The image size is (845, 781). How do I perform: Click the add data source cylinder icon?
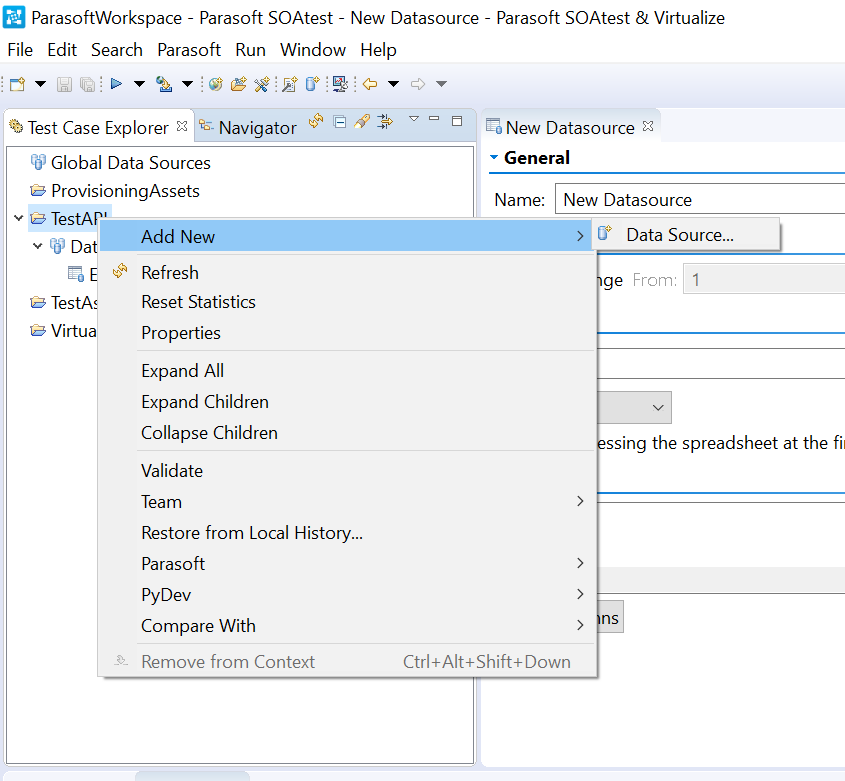click(x=313, y=84)
